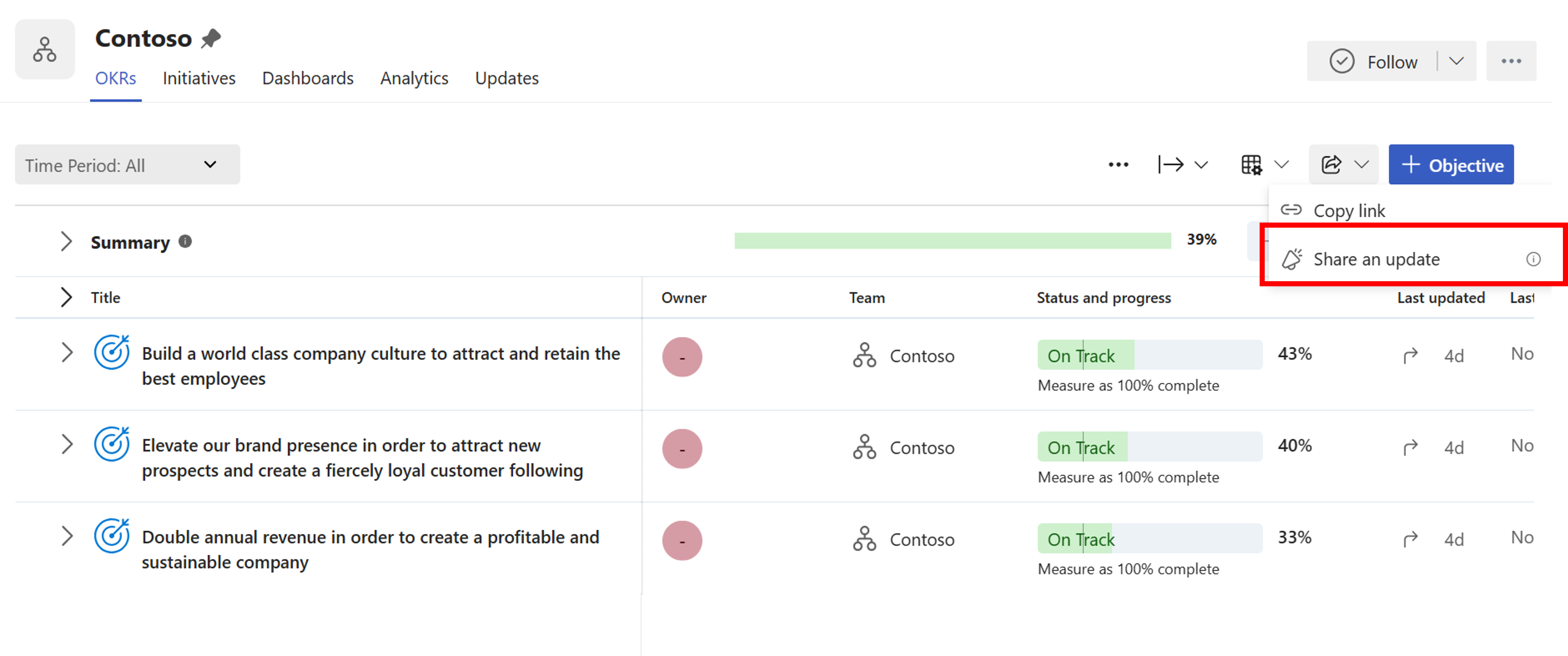Switch to the OKRs tab
1568x656 pixels.
tap(116, 79)
